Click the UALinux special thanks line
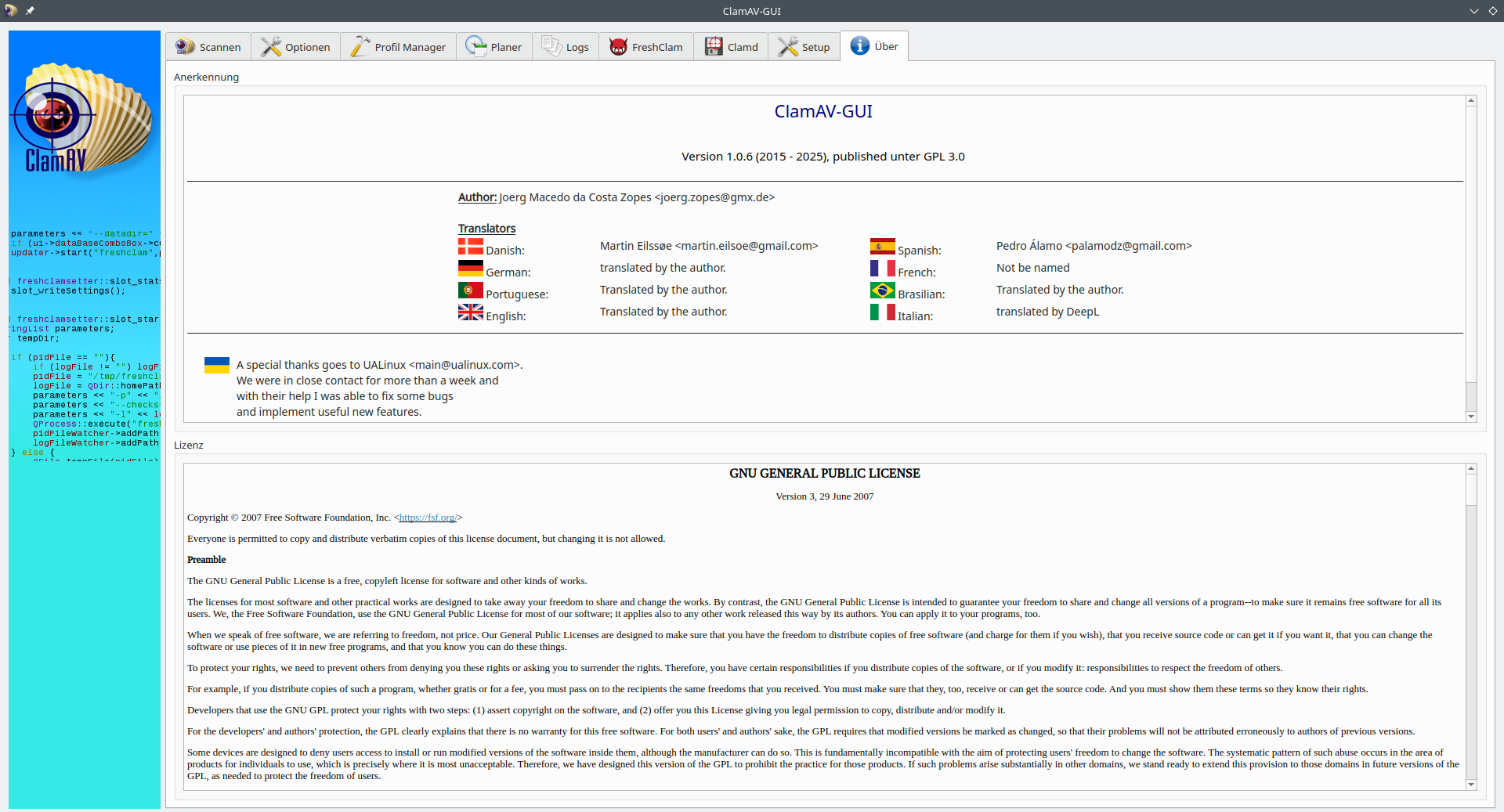 click(x=379, y=365)
